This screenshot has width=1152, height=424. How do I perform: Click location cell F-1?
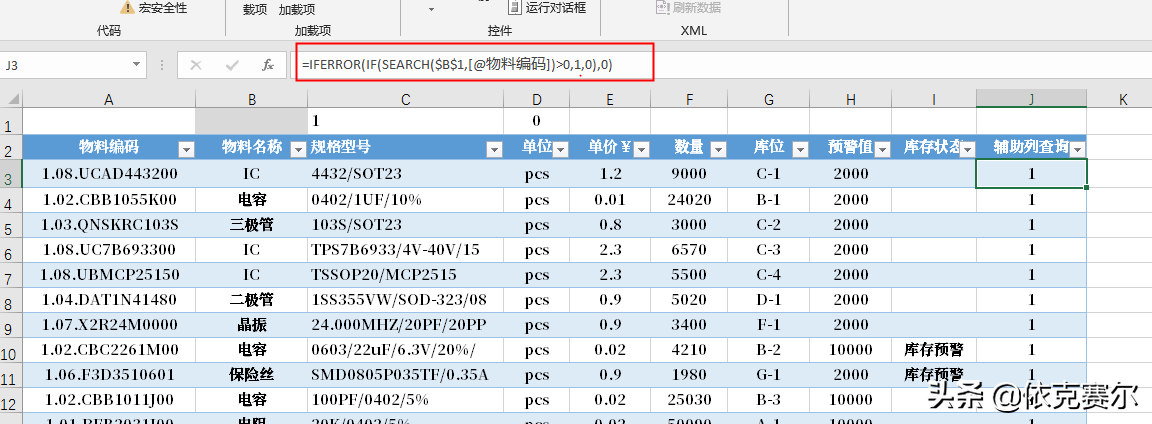[768, 324]
